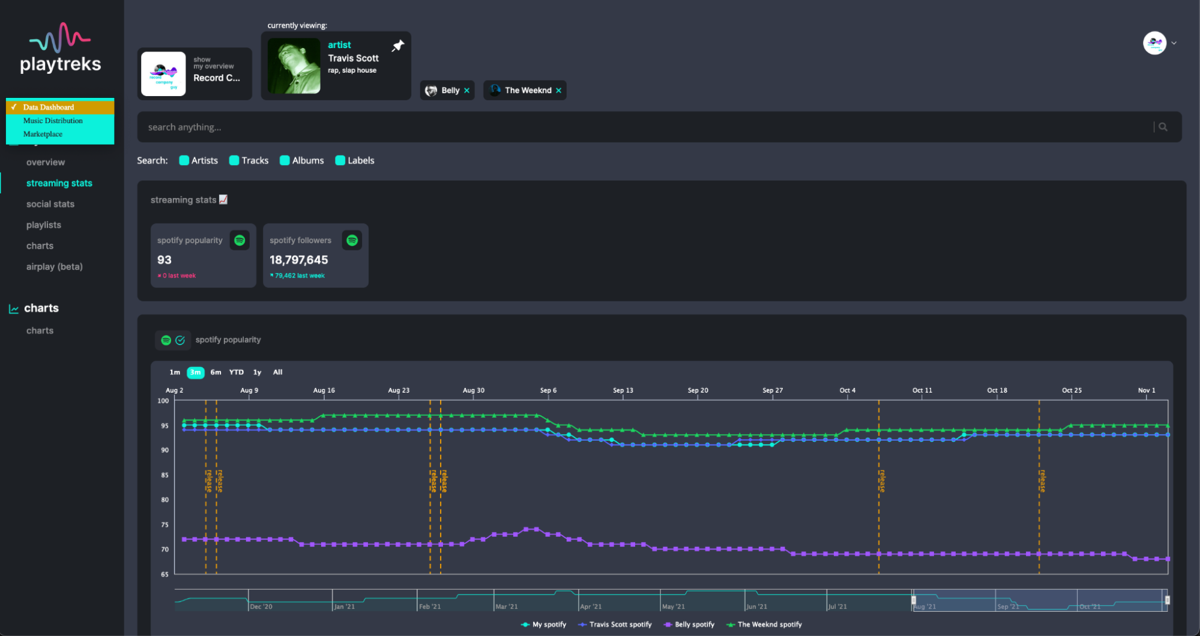The width and height of the screenshot is (1200, 637).
Task: Click the user profile avatar
Action: click(x=1155, y=43)
